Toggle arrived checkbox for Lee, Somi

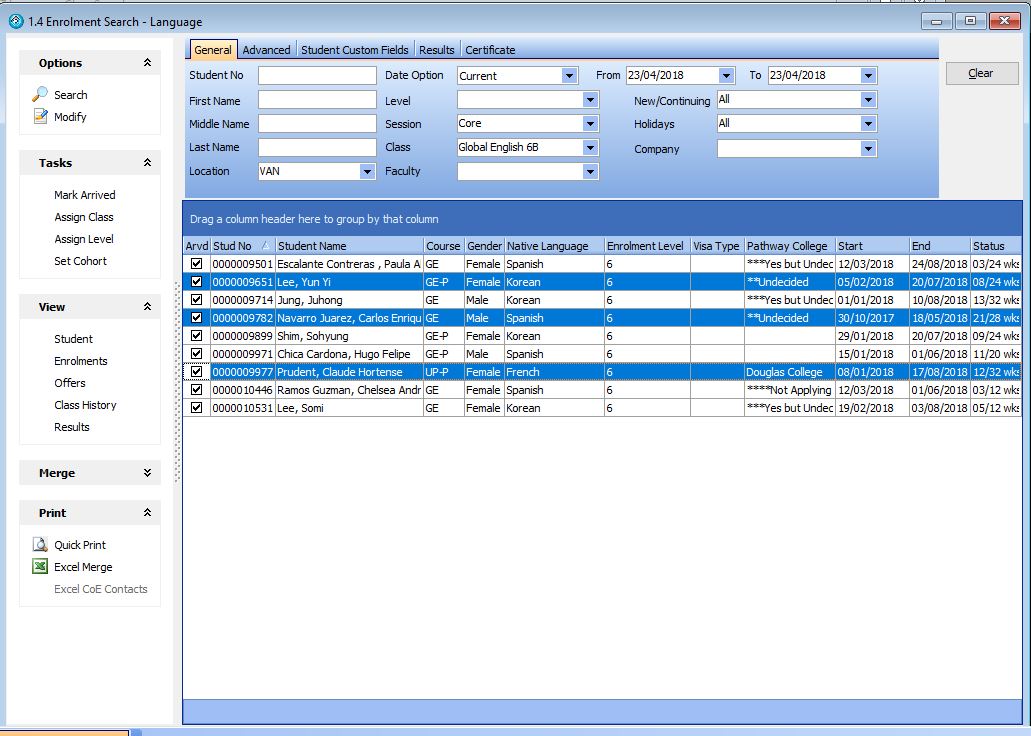[x=196, y=408]
